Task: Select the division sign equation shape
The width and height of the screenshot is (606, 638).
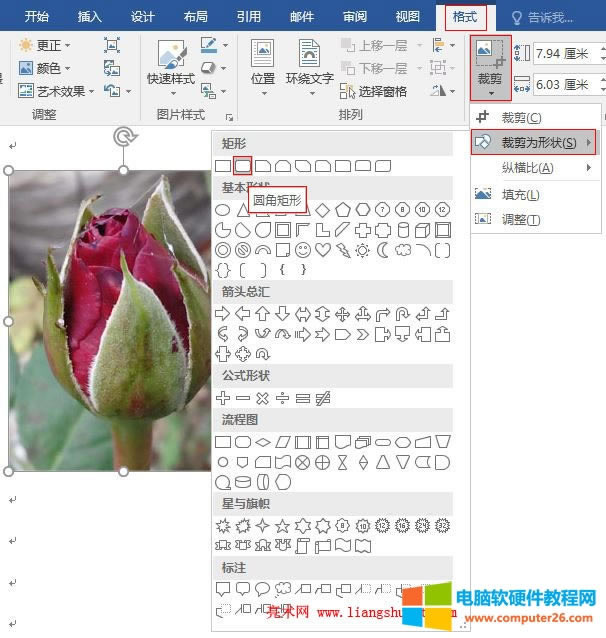Action: (x=282, y=398)
